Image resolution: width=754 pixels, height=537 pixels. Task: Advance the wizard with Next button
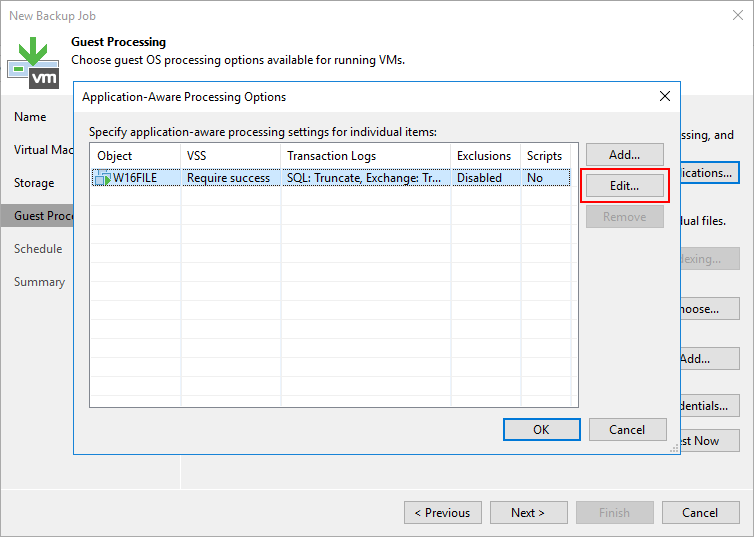pos(527,513)
